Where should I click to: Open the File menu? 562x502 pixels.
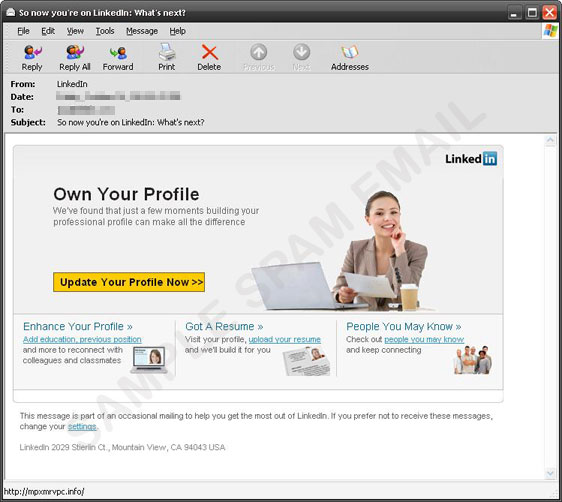point(23,31)
